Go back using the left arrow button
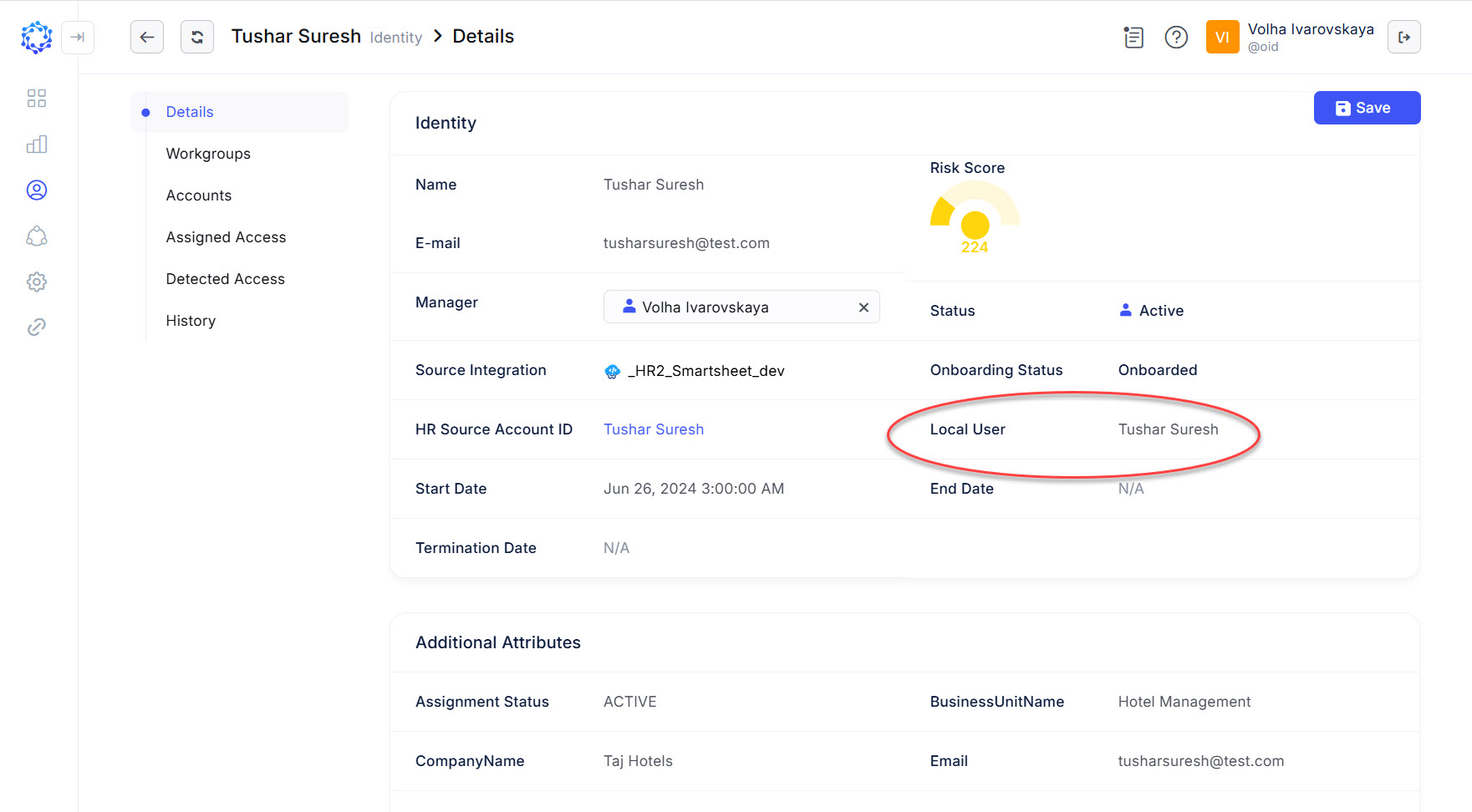Screen dimensions: 1472x812 (x=147, y=37)
